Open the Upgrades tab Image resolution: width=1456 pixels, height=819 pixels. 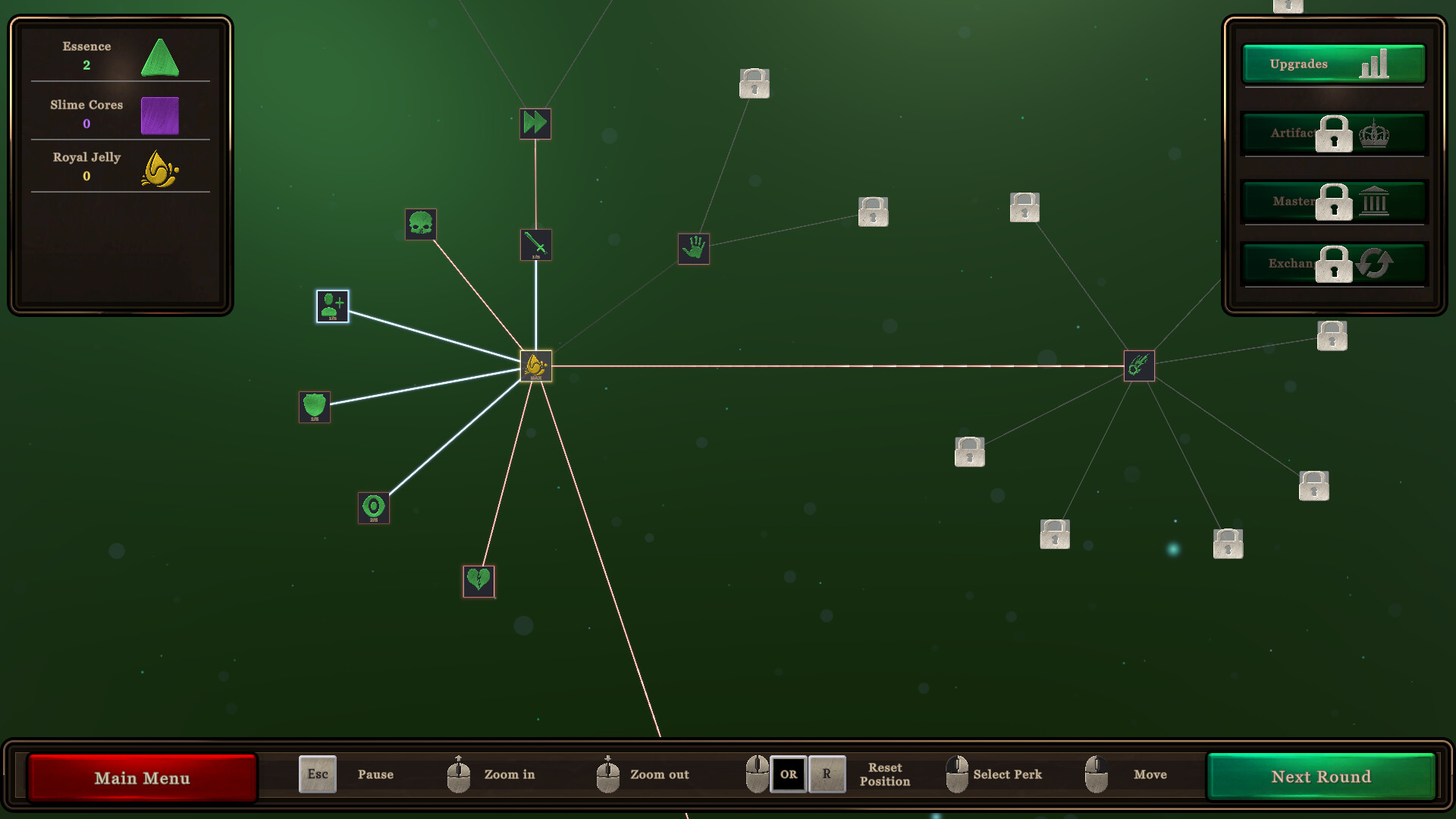1333,64
